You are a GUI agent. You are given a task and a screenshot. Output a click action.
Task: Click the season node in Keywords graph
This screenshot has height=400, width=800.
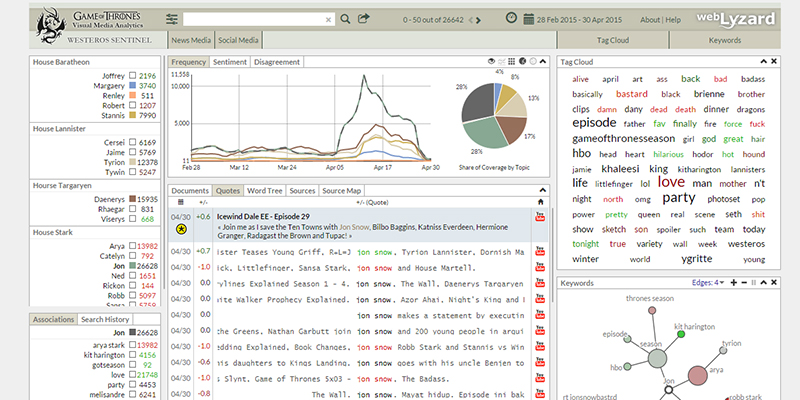657,359
